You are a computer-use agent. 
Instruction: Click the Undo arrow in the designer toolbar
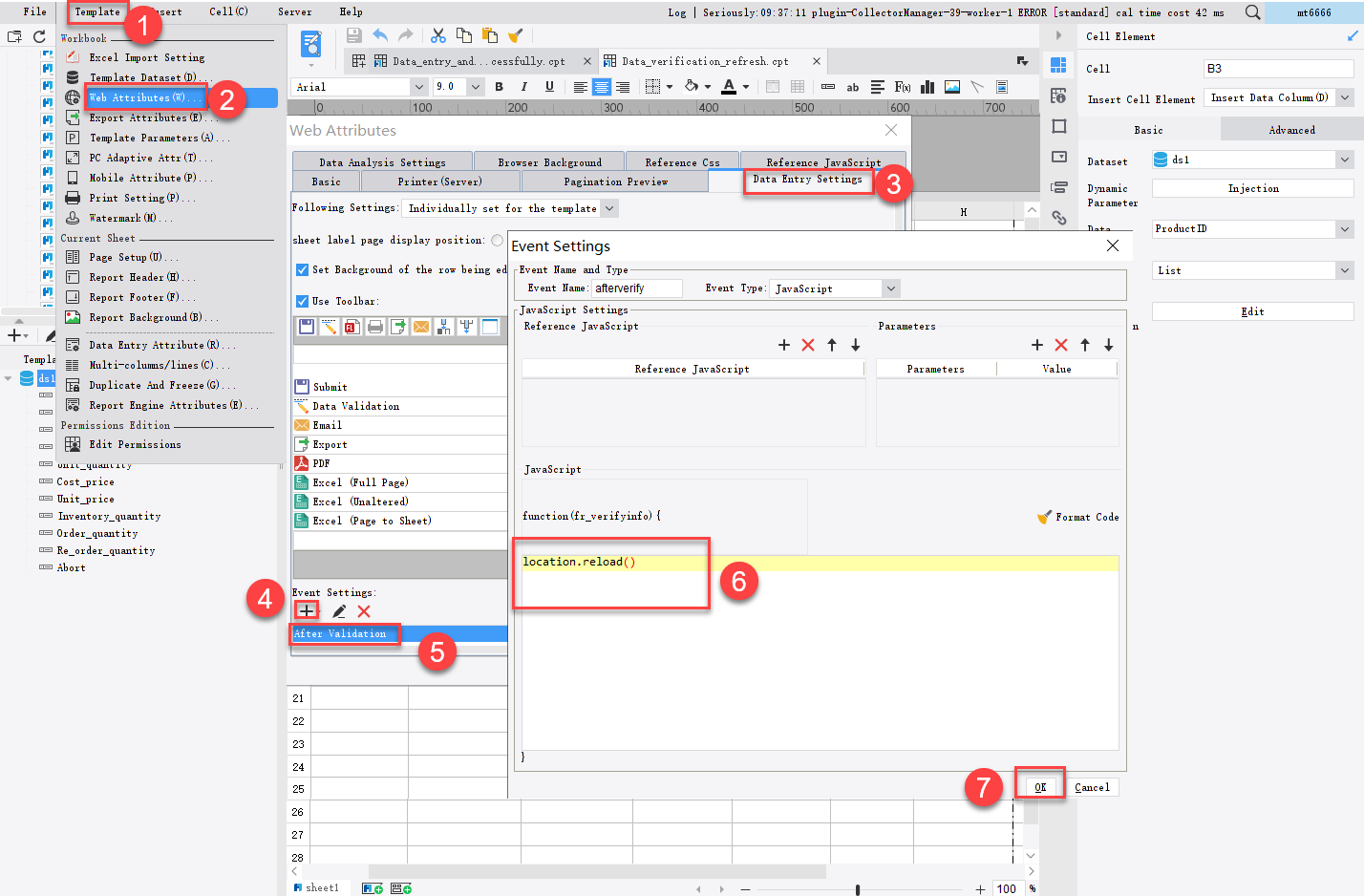tap(380, 35)
